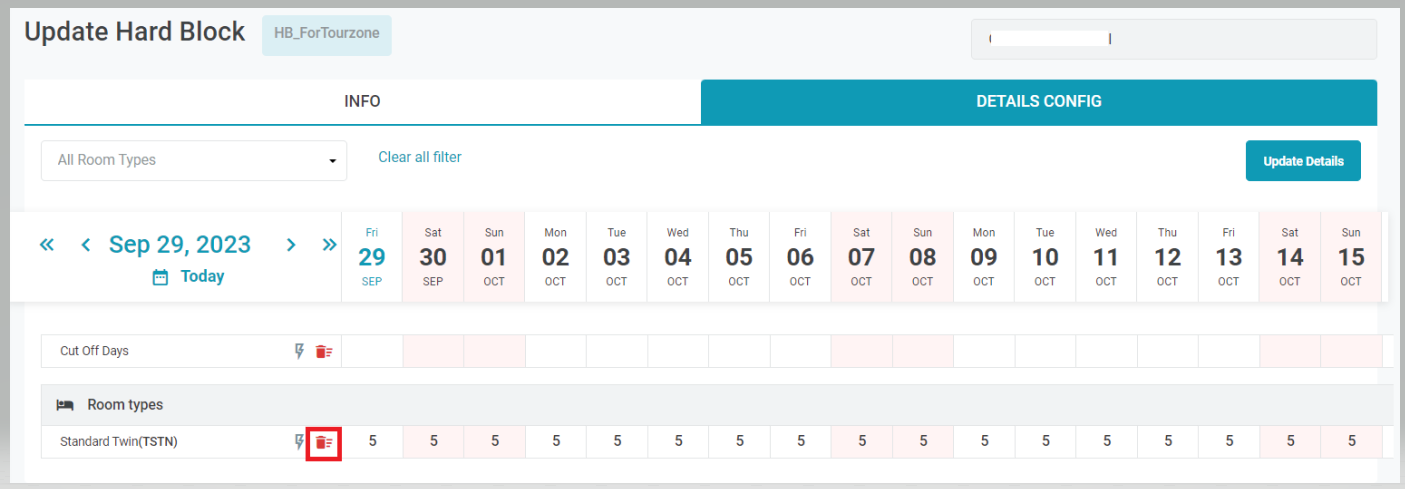Click the search field at top right
The height and width of the screenshot is (489, 1405).
click(1173, 39)
